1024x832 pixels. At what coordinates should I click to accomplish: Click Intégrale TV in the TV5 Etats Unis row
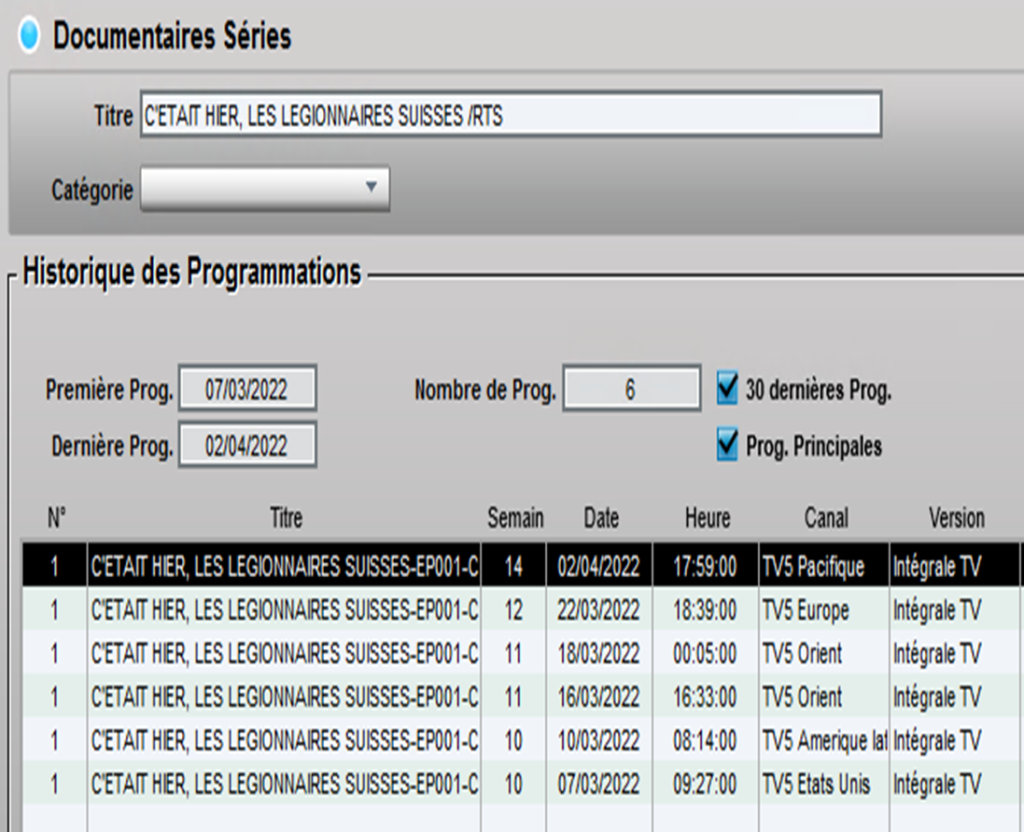[954, 784]
